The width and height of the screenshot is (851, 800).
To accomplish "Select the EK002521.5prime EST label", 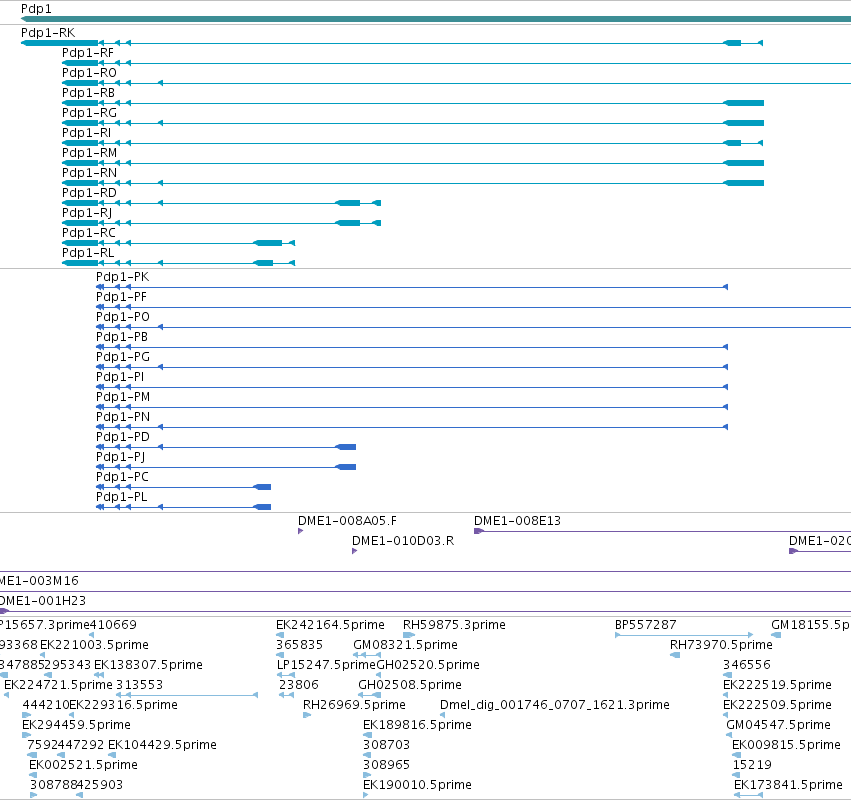I will tap(84, 765).
